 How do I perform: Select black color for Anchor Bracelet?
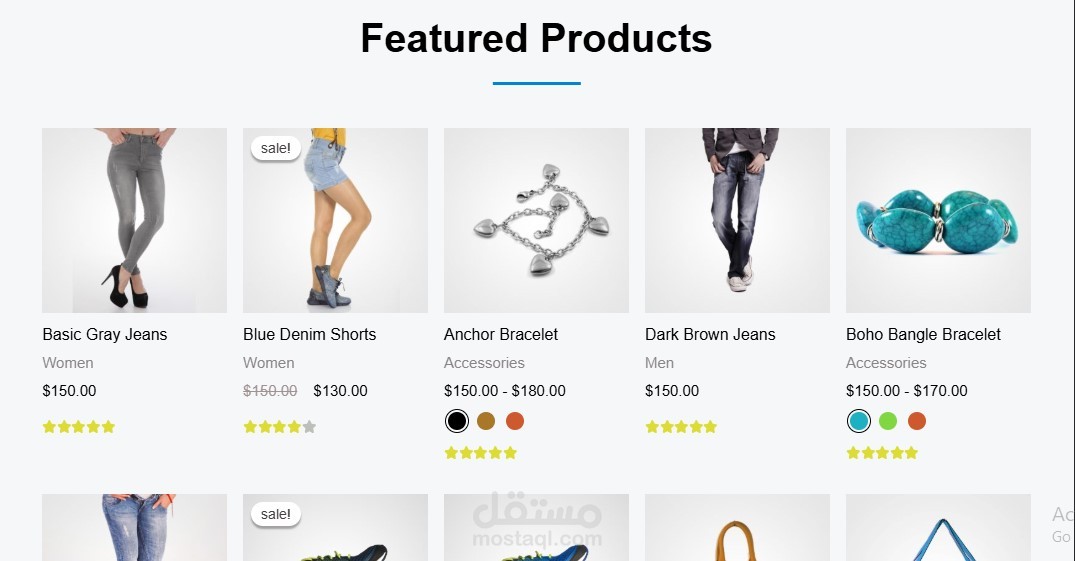457,420
